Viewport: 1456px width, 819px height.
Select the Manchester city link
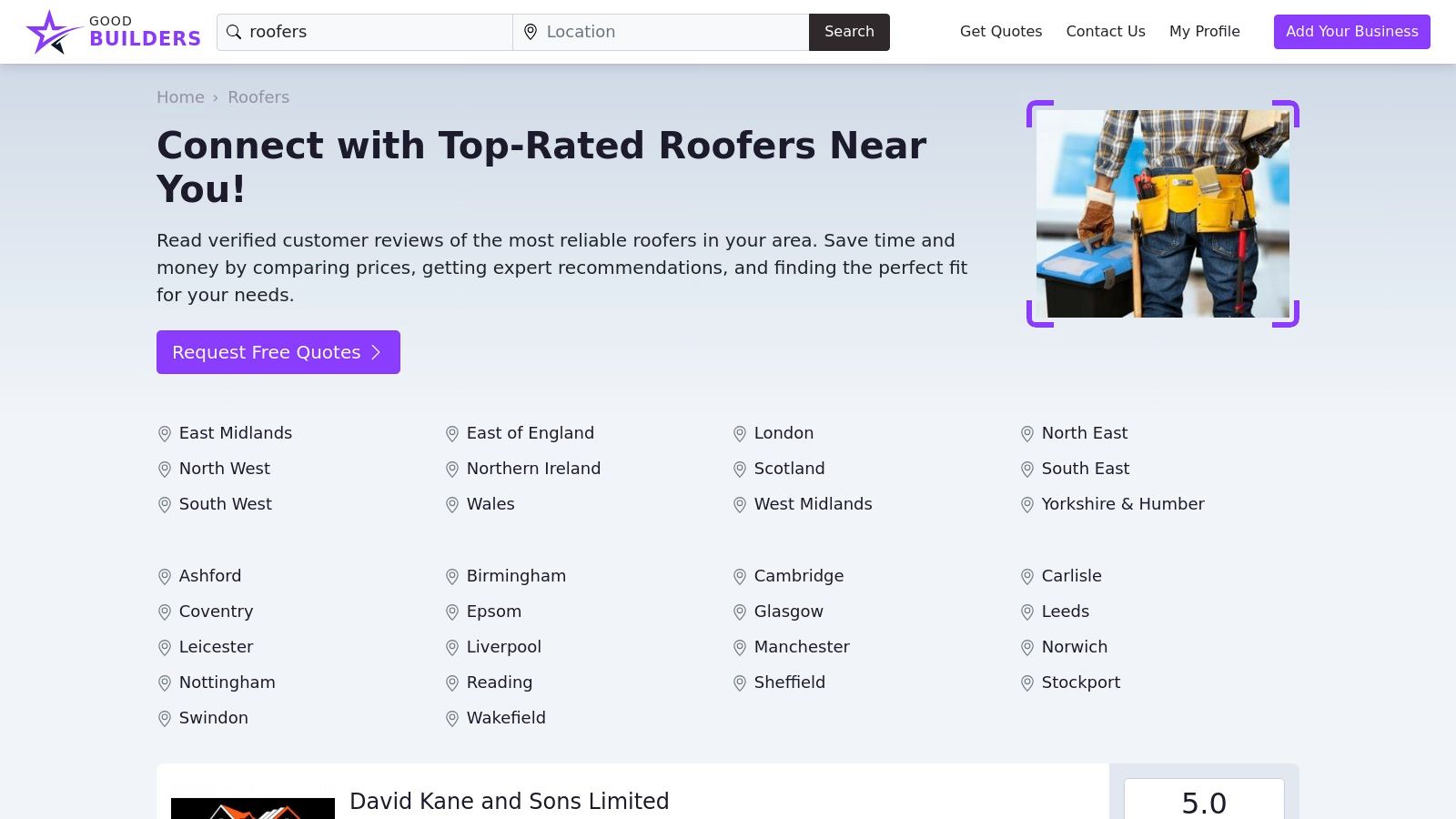pos(801,647)
